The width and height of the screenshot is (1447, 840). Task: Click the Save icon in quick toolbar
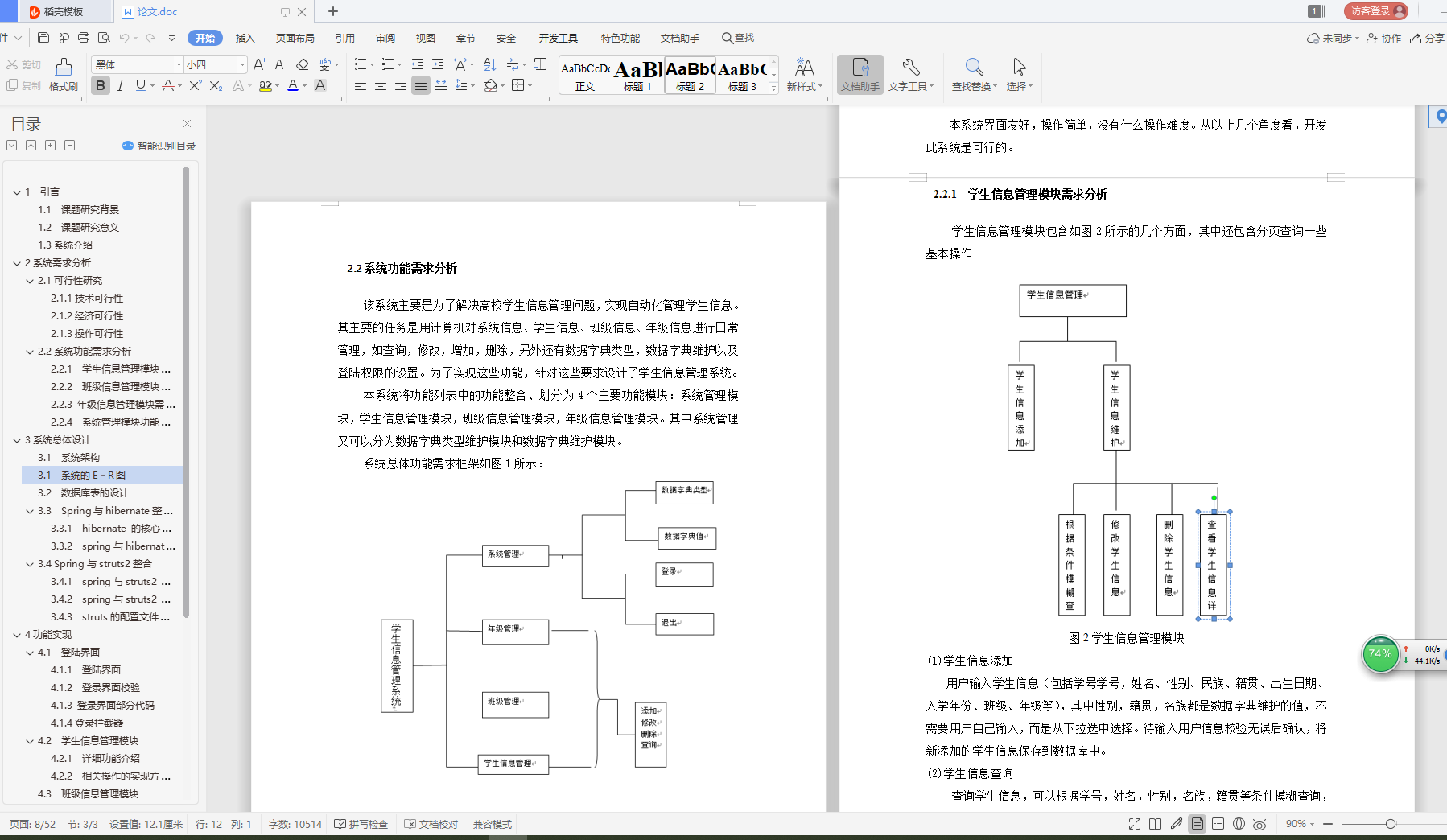pos(43,38)
